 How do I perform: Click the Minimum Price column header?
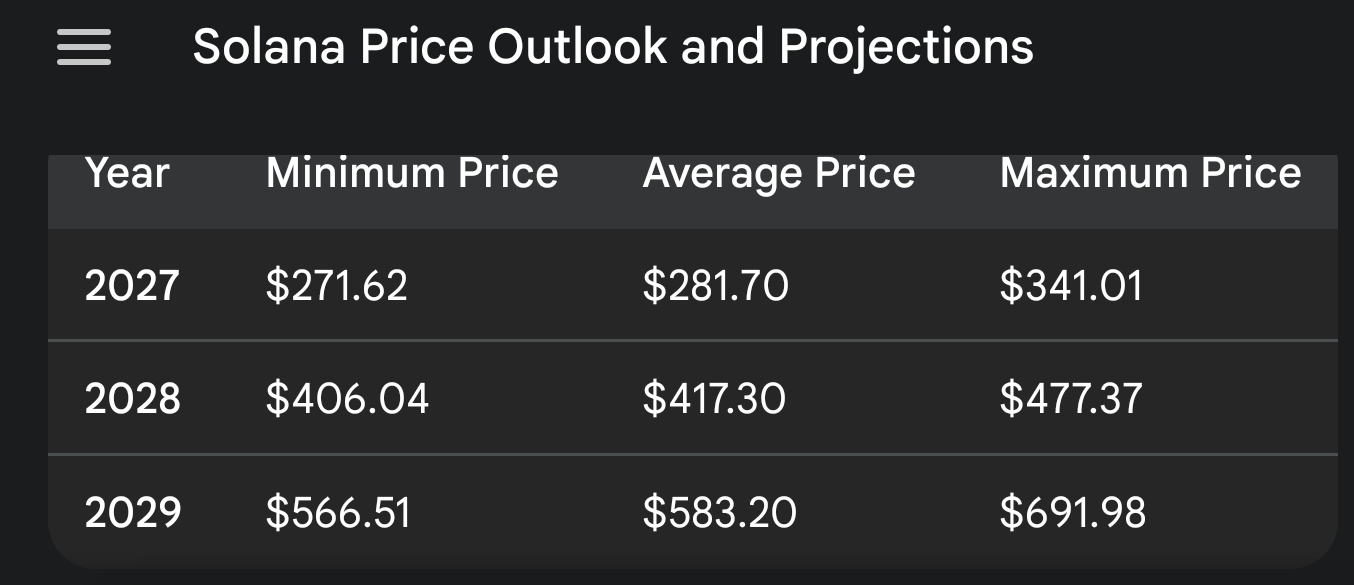pos(412,174)
